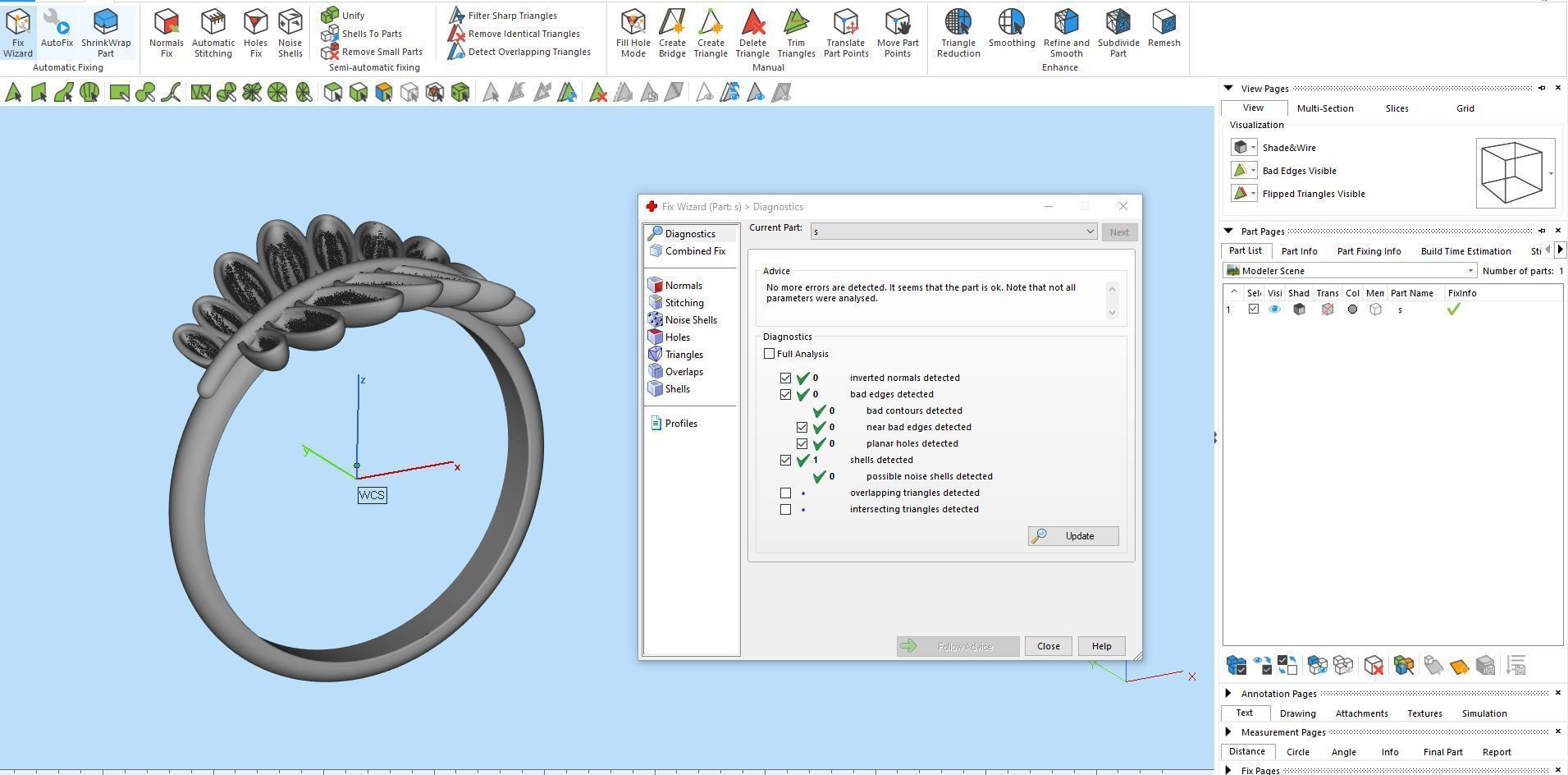The height and width of the screenshot is (775, 1568).
Task: Open the Triangle Reduction tool
Action: pos(958,34)
